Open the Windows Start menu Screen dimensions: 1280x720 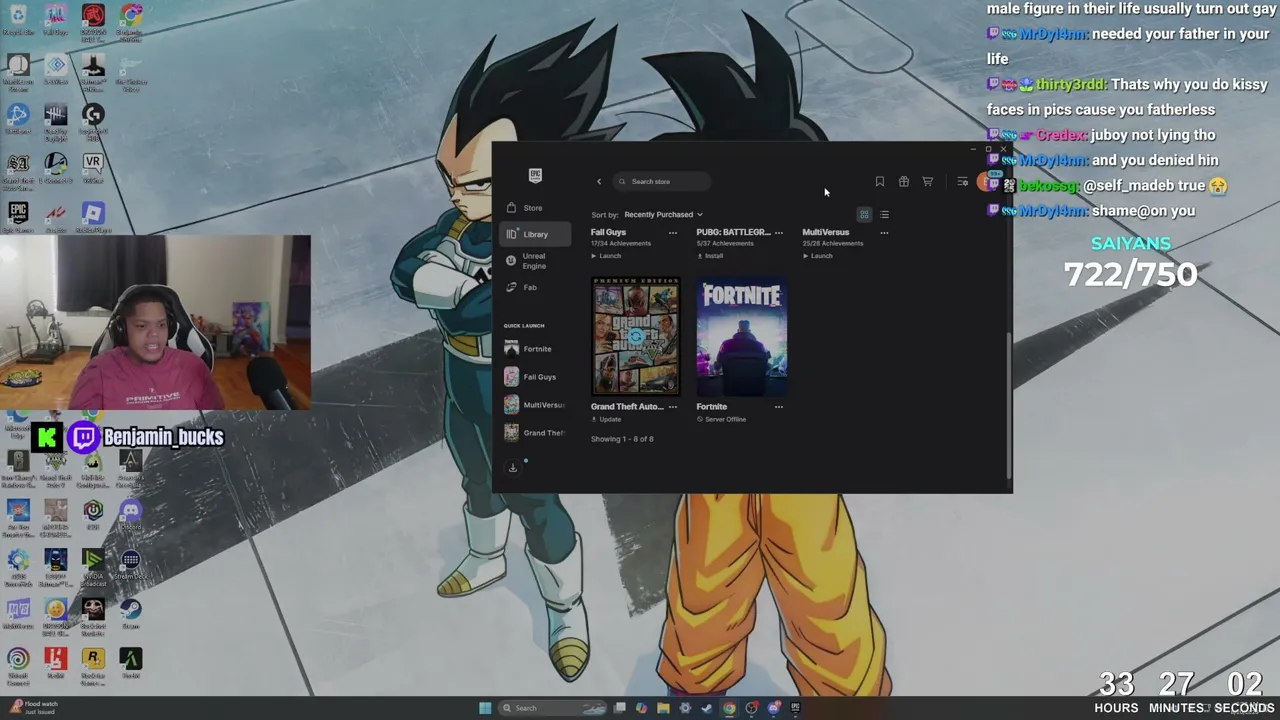tap(485, 708)
